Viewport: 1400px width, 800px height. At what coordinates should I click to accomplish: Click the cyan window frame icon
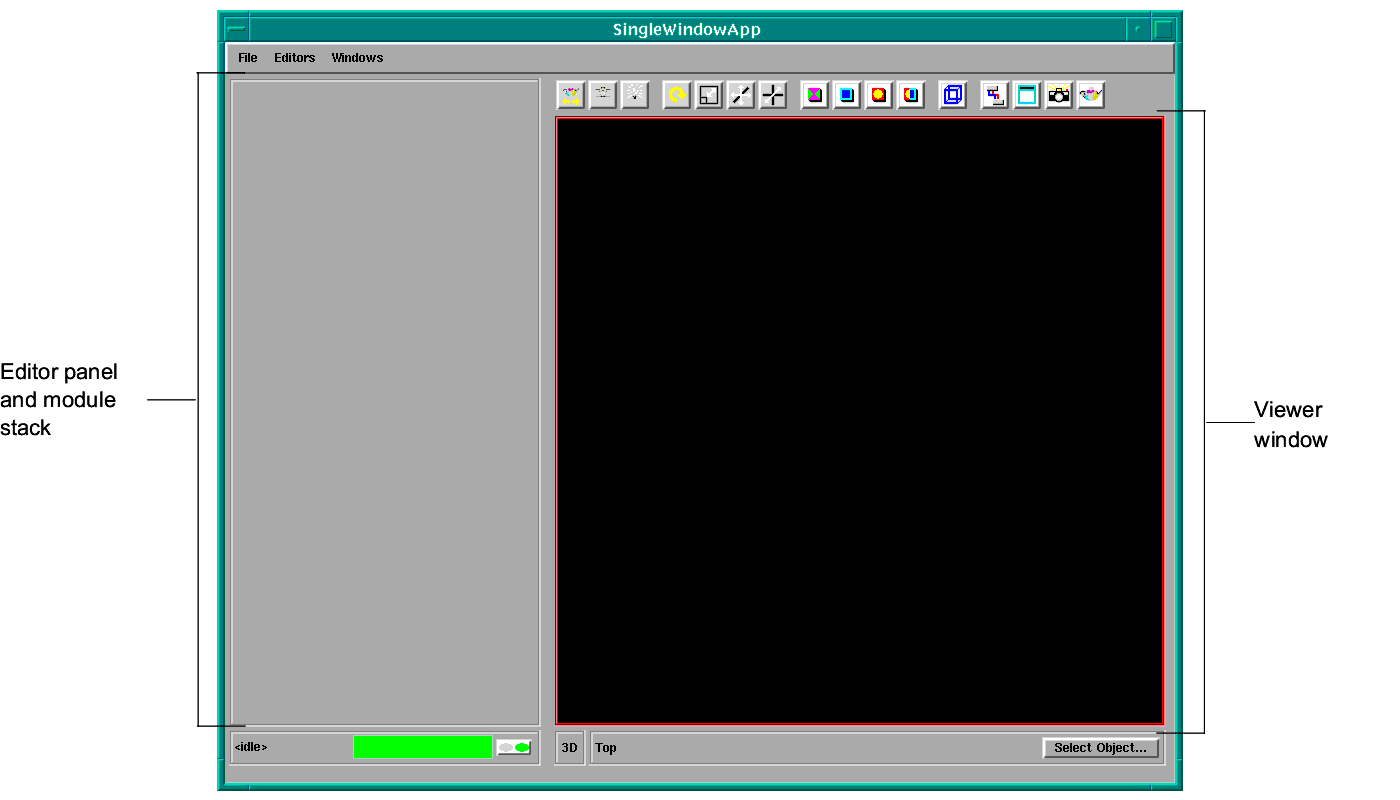(x=1027, y=95)
